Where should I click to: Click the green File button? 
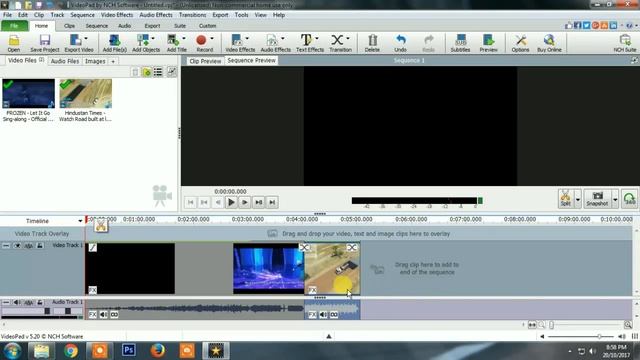pos(14,26)
